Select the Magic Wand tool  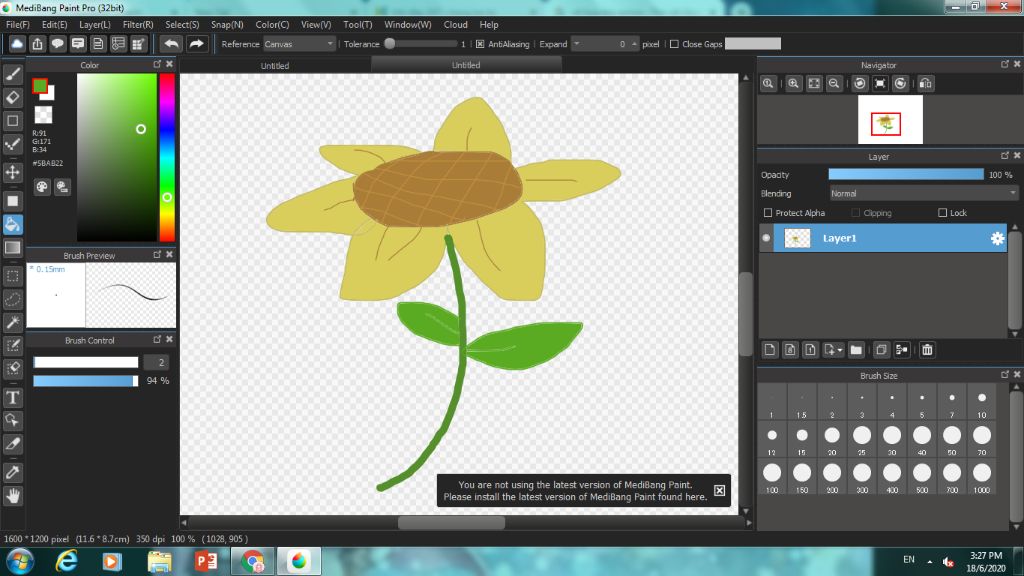[x=12, y=322]
